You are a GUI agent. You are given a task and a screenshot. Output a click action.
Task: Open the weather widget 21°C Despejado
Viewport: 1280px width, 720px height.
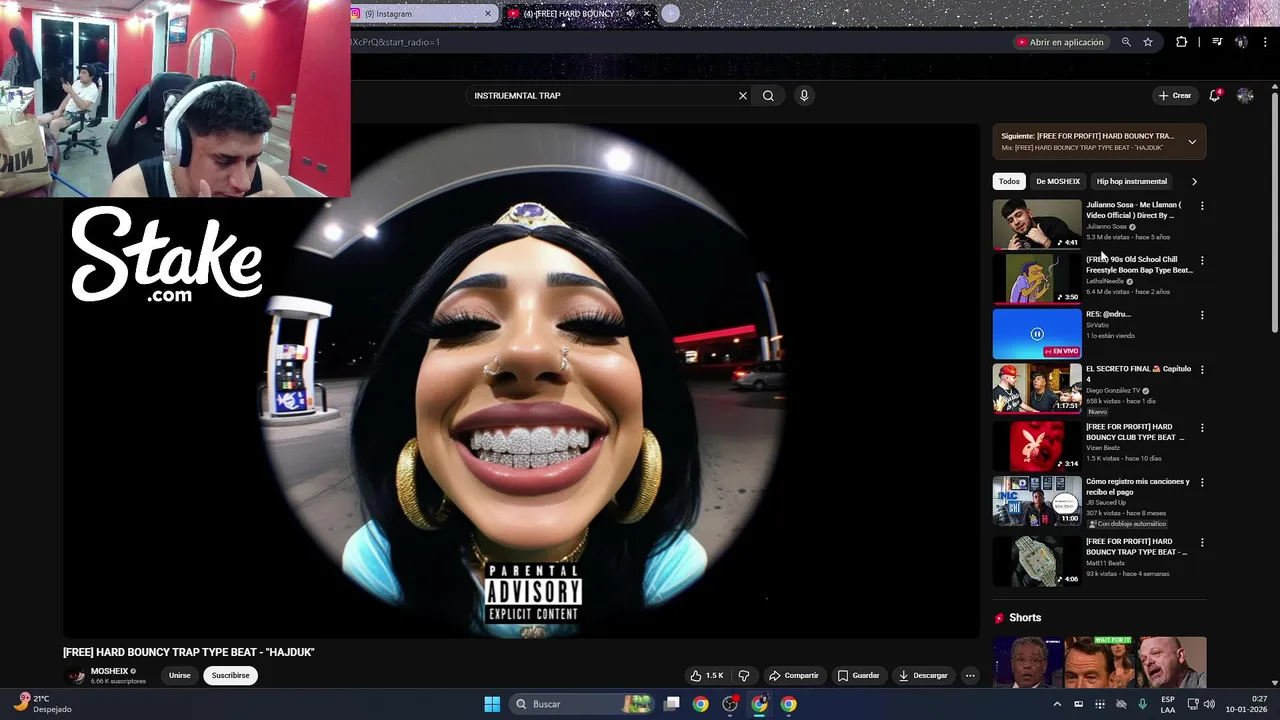point(43,704)
